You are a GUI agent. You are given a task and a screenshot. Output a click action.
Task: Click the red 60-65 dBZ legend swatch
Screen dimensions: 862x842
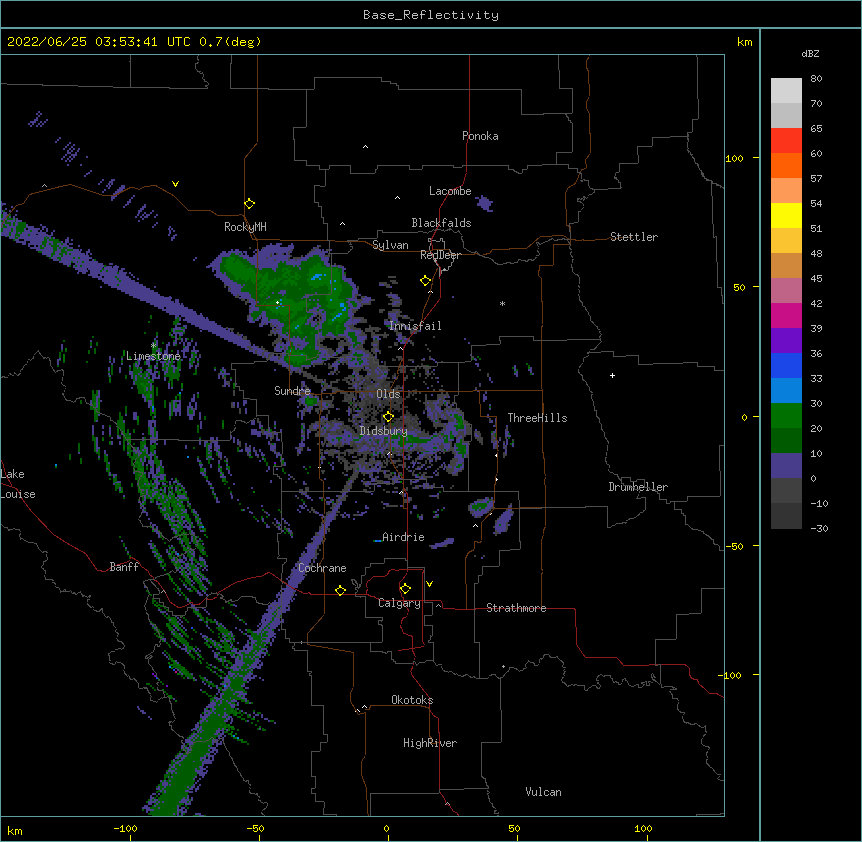786,141
